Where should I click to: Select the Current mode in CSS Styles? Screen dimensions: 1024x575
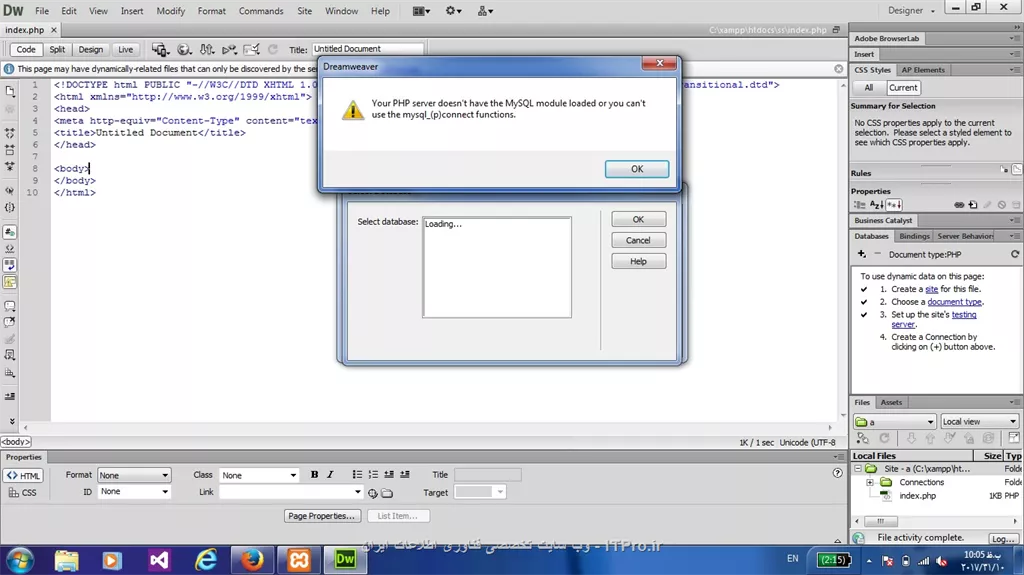coord(903,88)
